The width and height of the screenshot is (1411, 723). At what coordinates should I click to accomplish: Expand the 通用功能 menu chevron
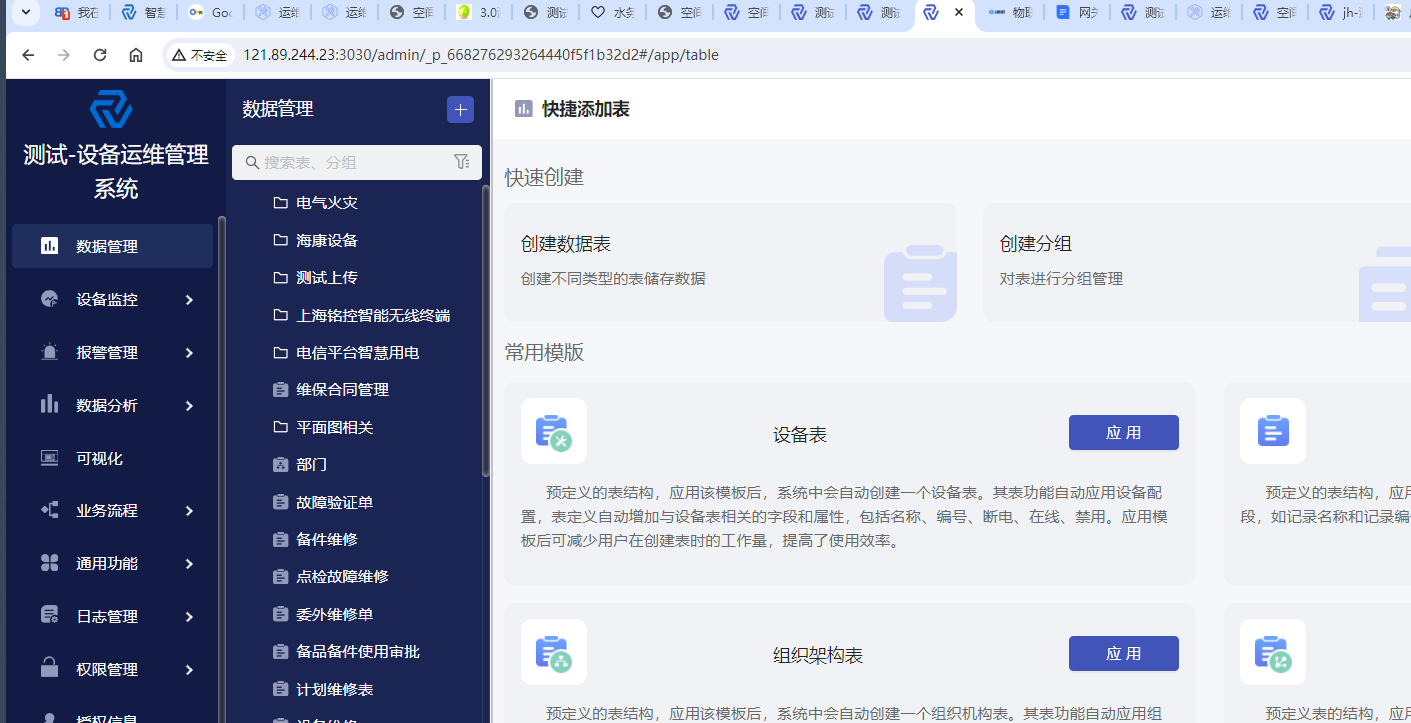click(189, 564)
